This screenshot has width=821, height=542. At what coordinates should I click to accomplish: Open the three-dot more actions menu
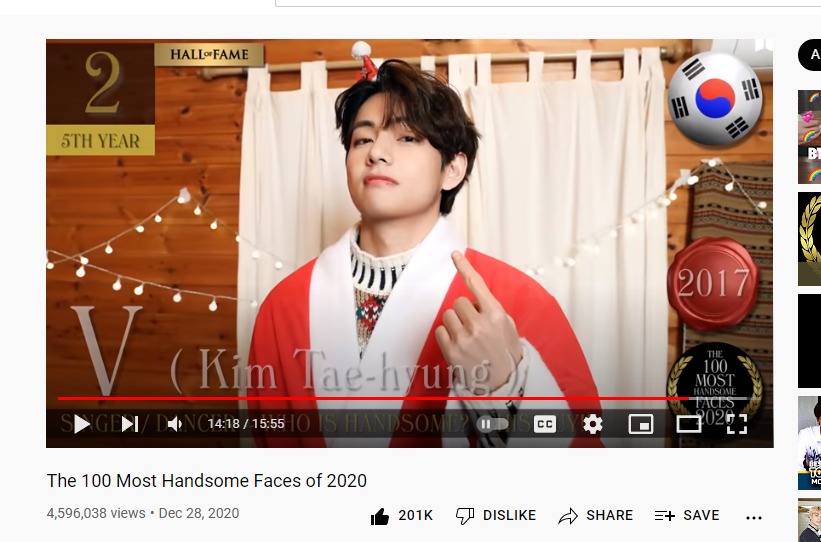753,518
